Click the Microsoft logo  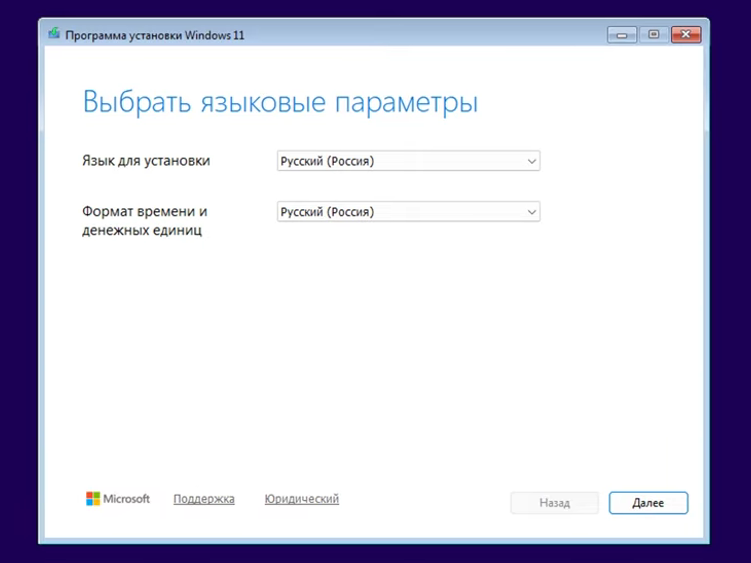pyautogui.click(x=118, y=499)
